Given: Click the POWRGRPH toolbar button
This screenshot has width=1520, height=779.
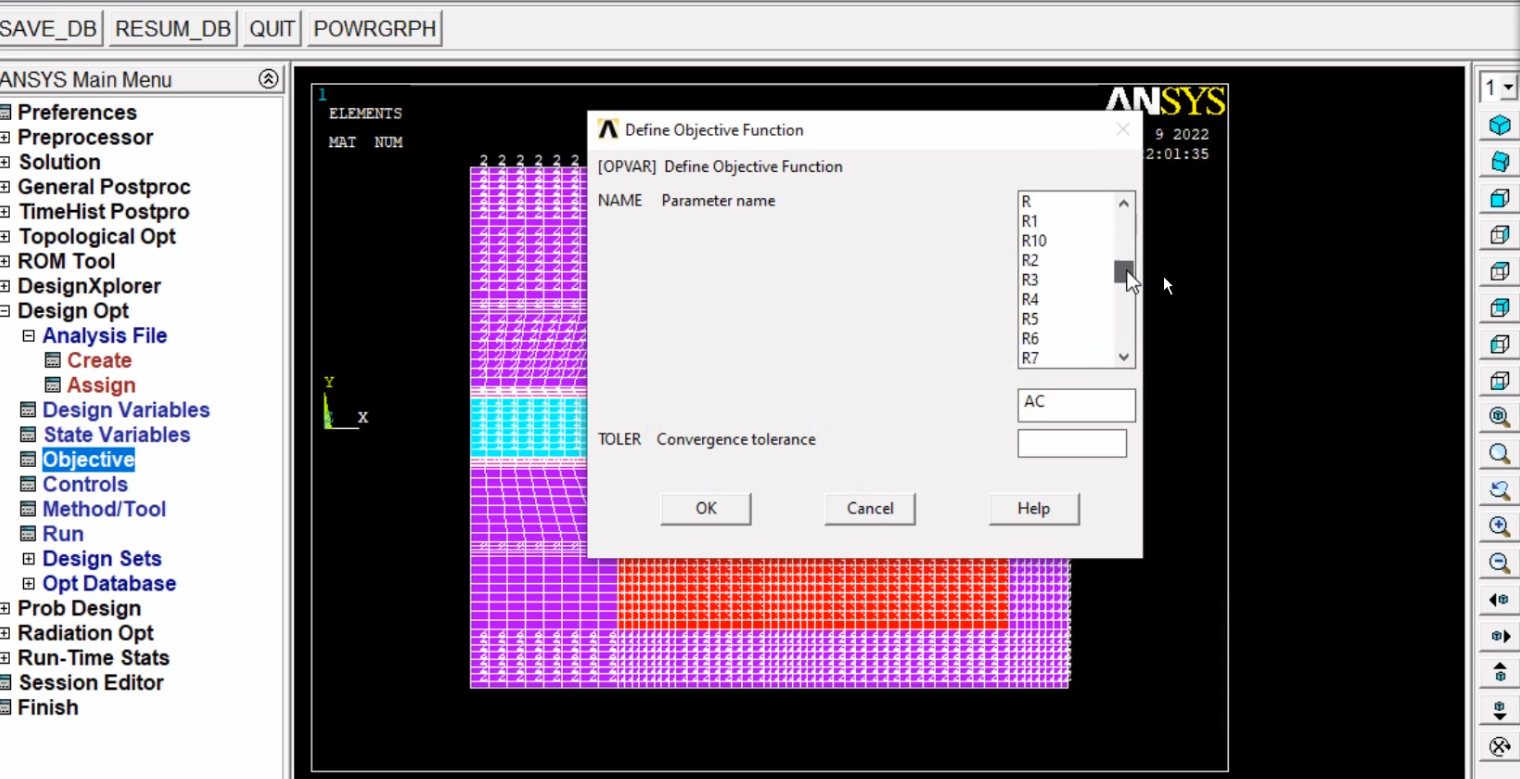Looking at the screenshot, I should click(375, 29).
